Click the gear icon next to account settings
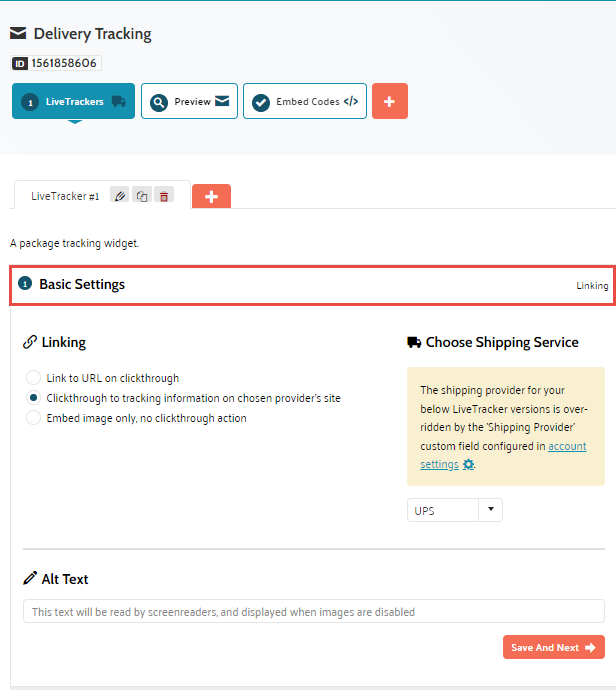 [468, 464]
